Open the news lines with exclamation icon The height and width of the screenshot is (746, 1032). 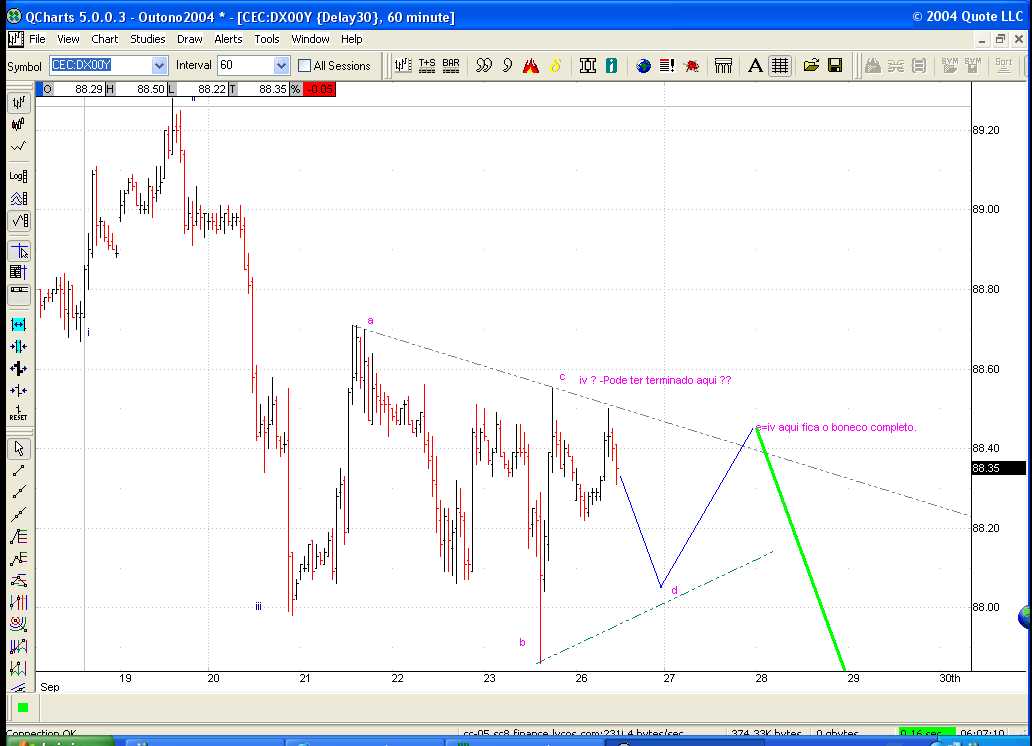click(x=667, y=65)
